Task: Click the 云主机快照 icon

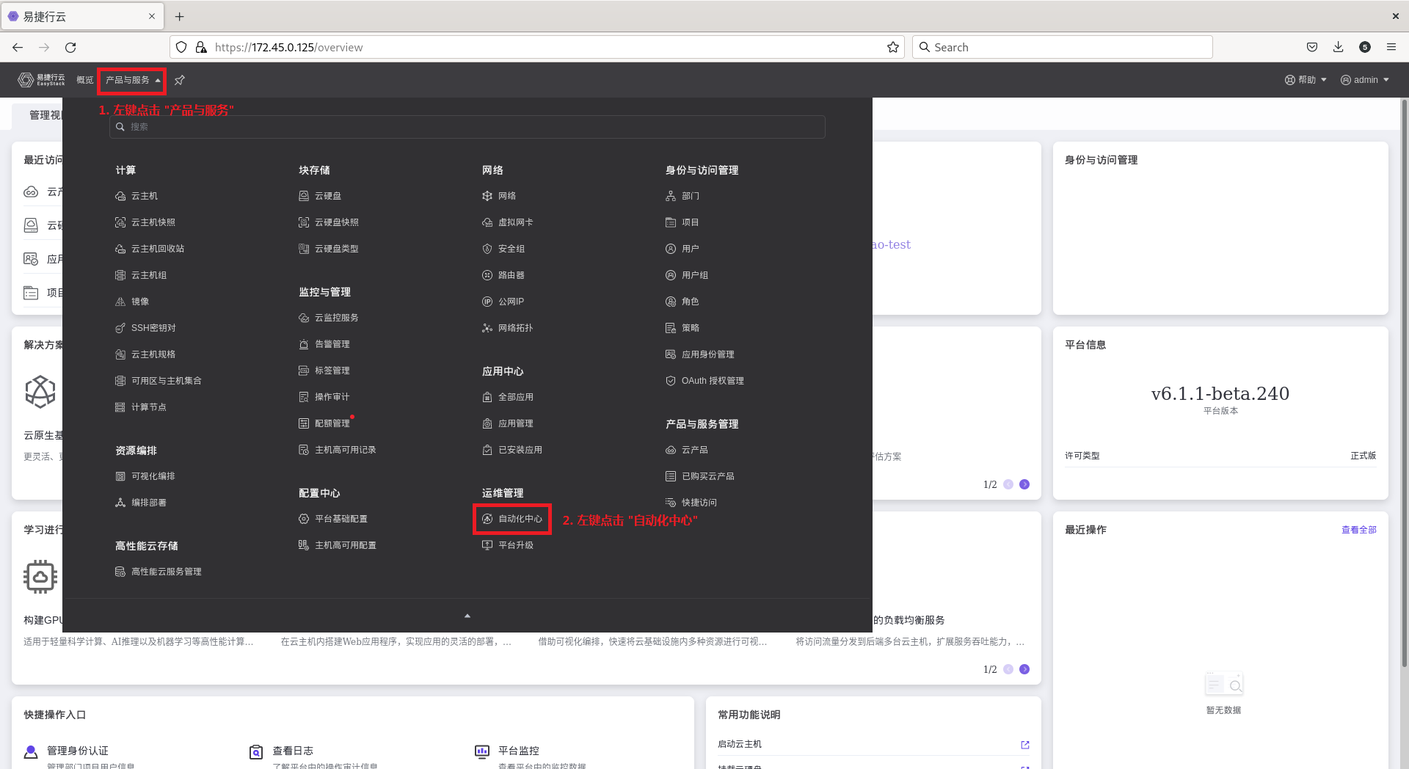Action: [x=121, y=222]
